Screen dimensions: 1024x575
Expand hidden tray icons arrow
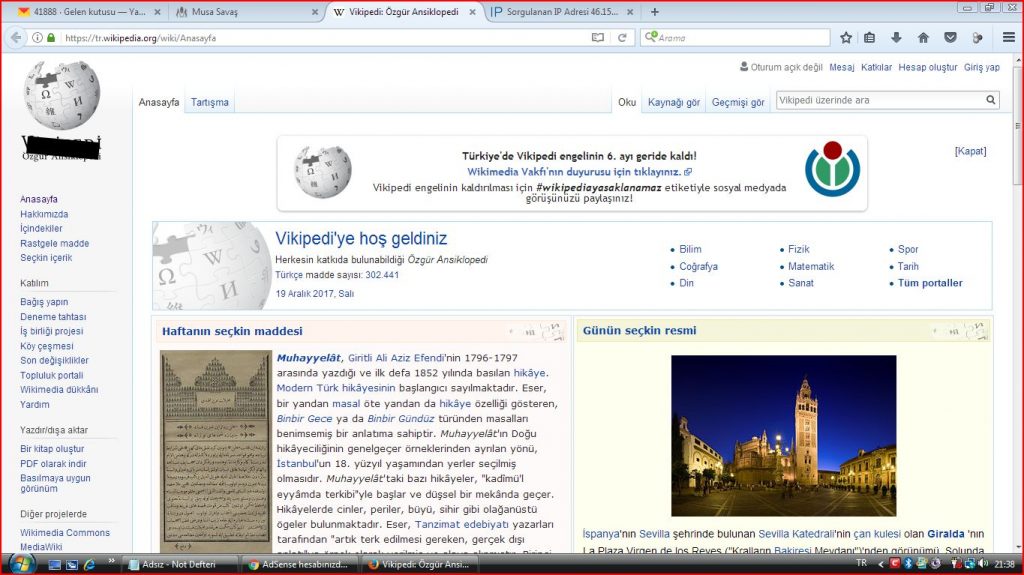click(880, 563)
